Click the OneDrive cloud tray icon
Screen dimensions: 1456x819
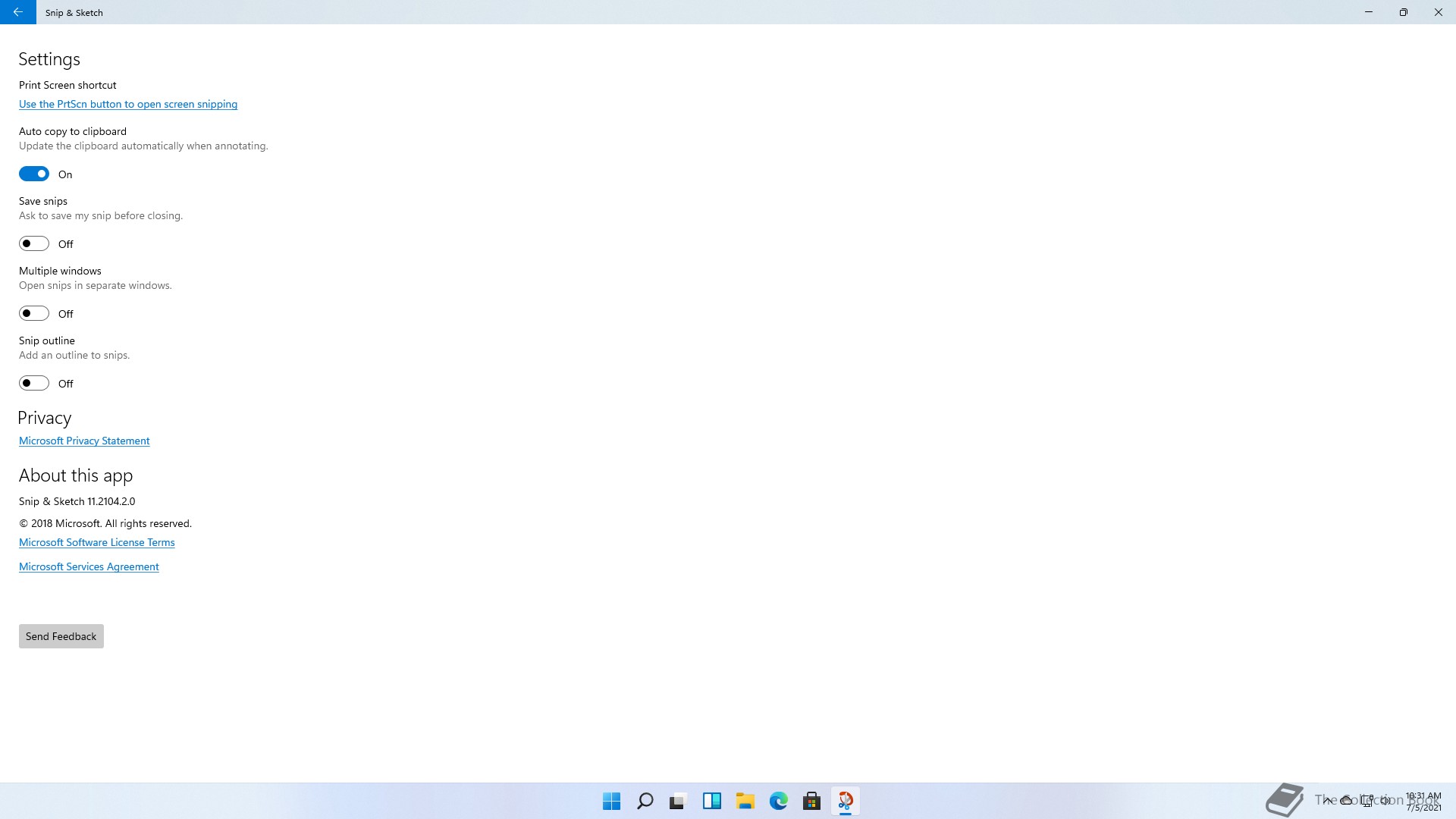(x=1346, y=800)
